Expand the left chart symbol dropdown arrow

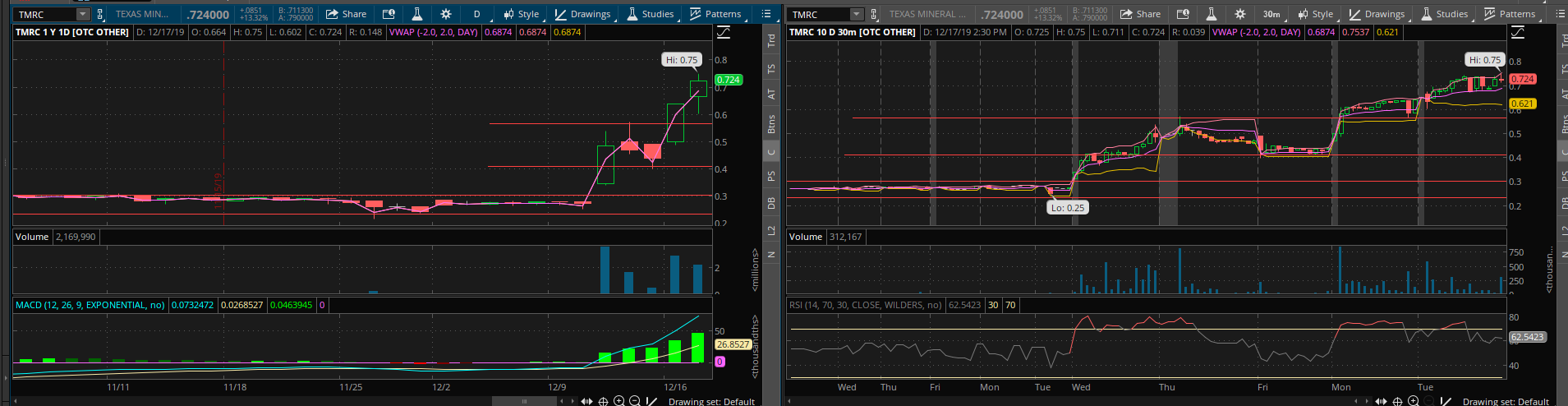pyautogui.click(x=82, y=14)
